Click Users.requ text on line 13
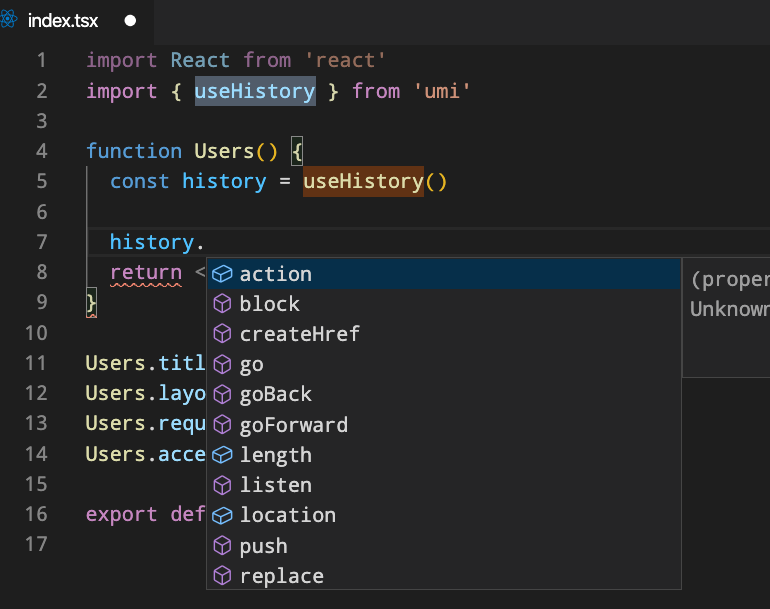The image size is (770, 609). (145, 424)
